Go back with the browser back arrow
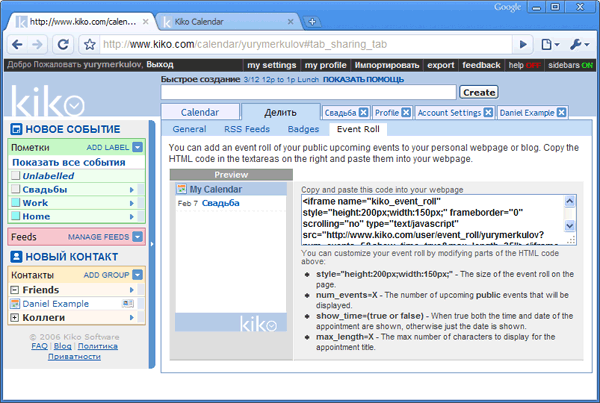The width and height of the screenshot is (600, 403). click(17, 45)
